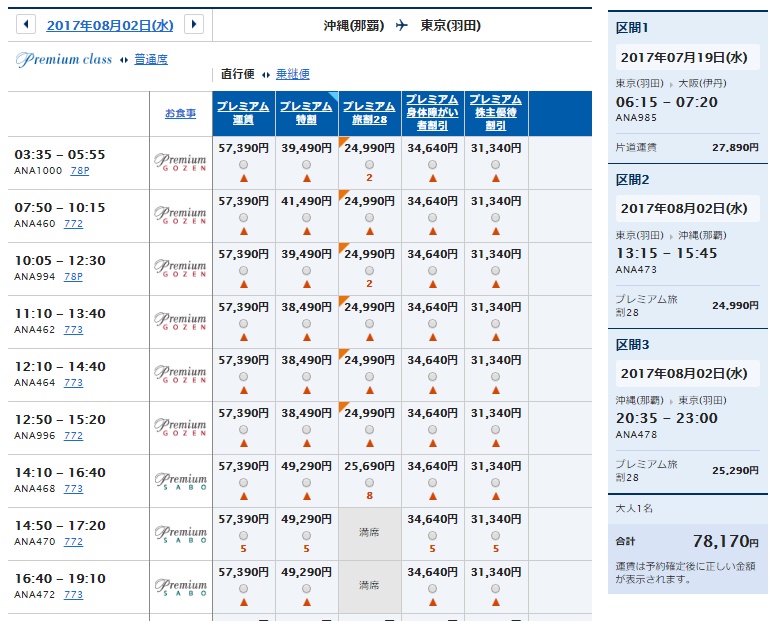
Task: Click the airplane icon between 沖縄 and 東京
Action: click(x=402, y=25)
